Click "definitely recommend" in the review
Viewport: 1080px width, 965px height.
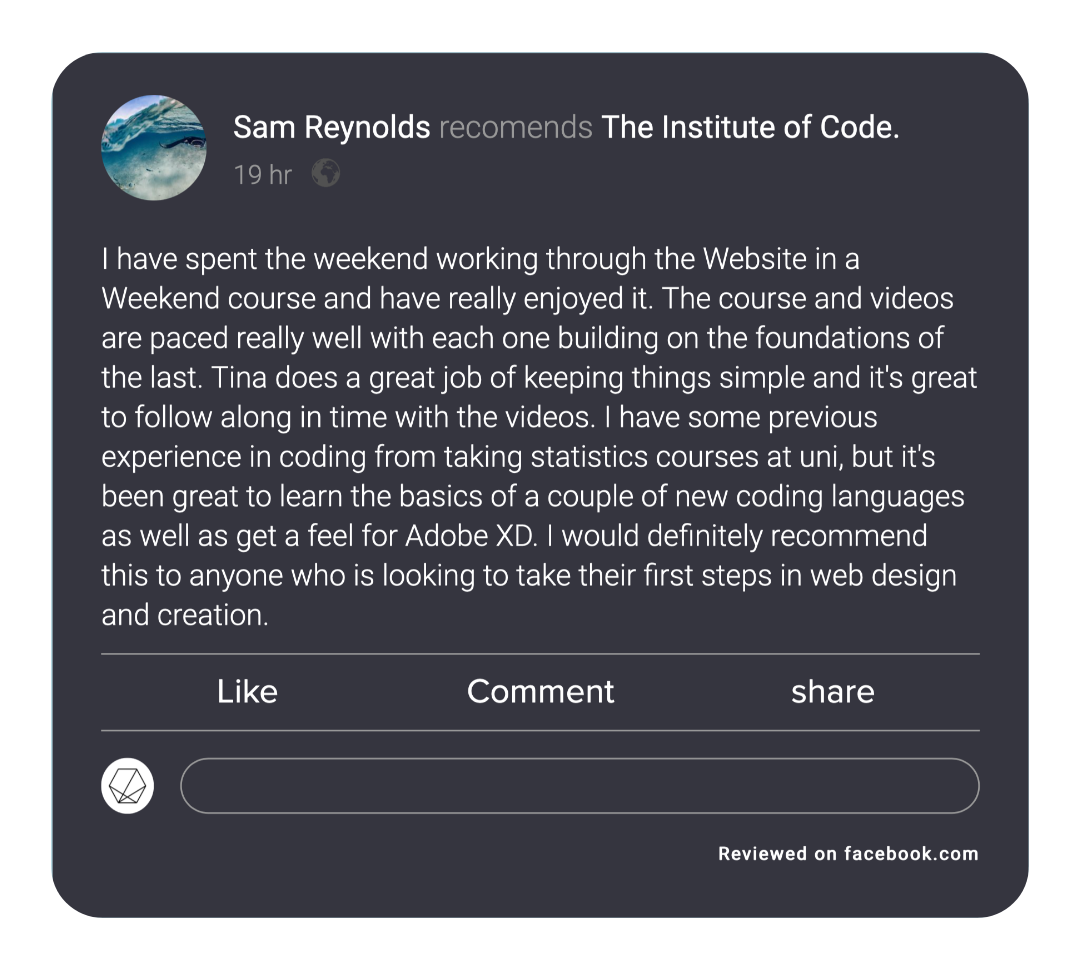coord(787,536)
